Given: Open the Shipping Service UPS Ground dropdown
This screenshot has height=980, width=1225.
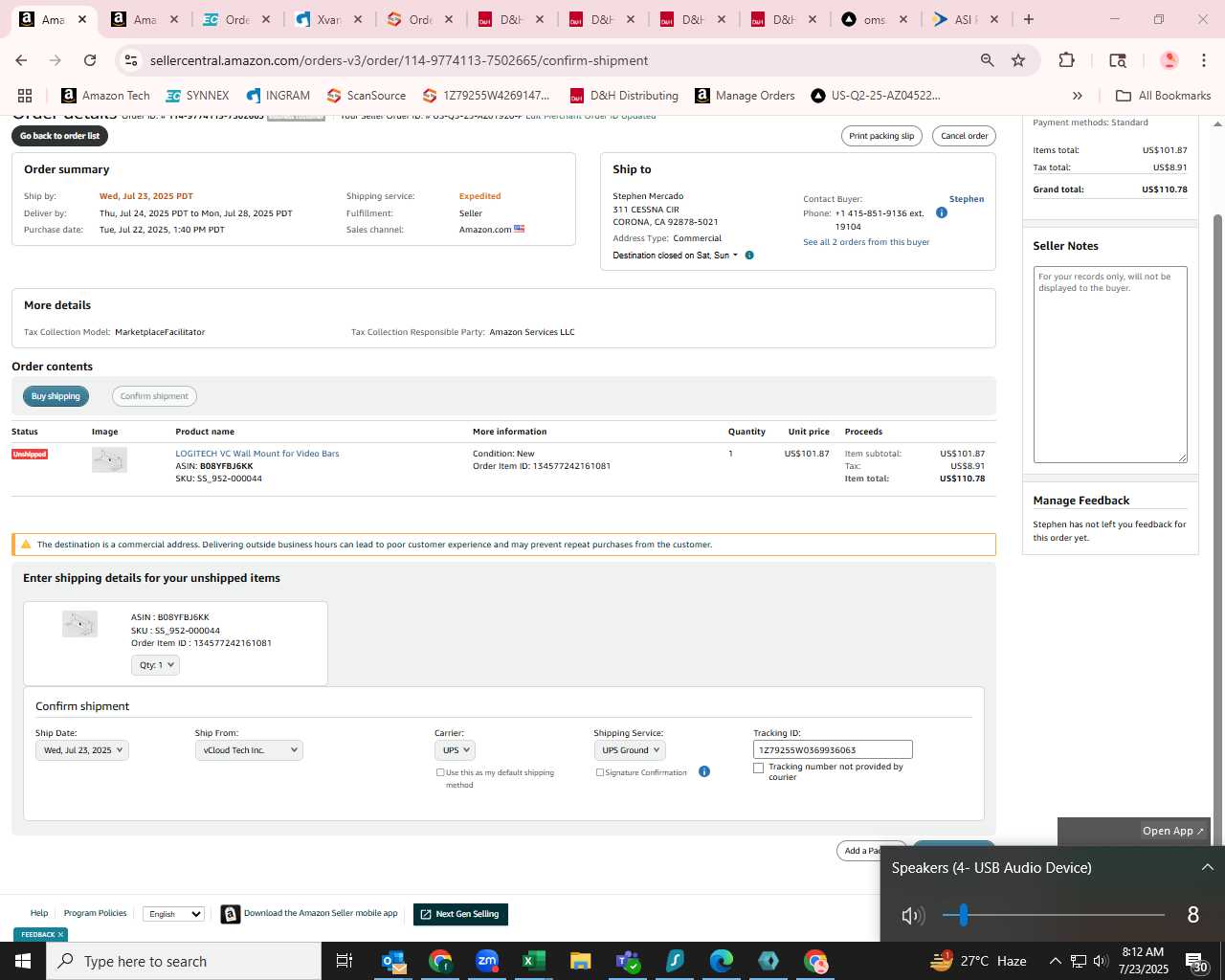Looking at the screenshot, I should [630, 750].
